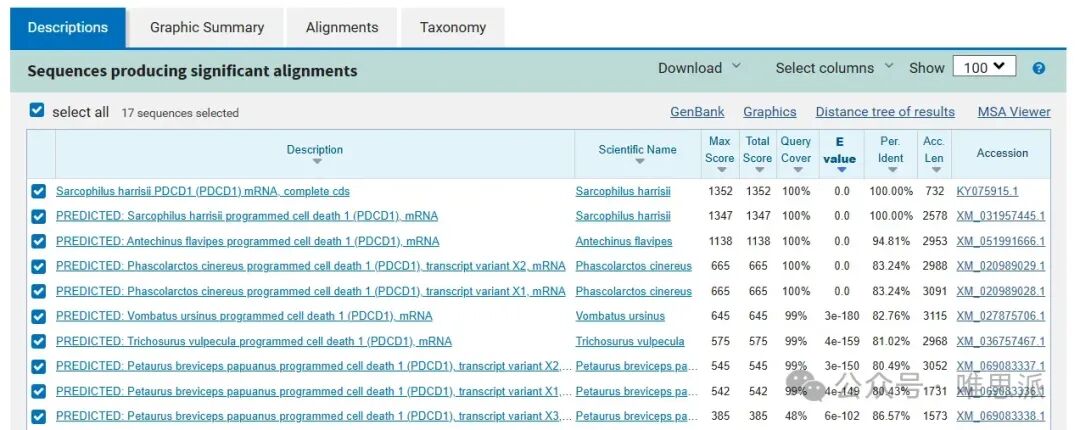Viewport: 1080px width, 430px height.
Task: Uncheck row for accession KY075915.1
Action: (x=39, y=191)
